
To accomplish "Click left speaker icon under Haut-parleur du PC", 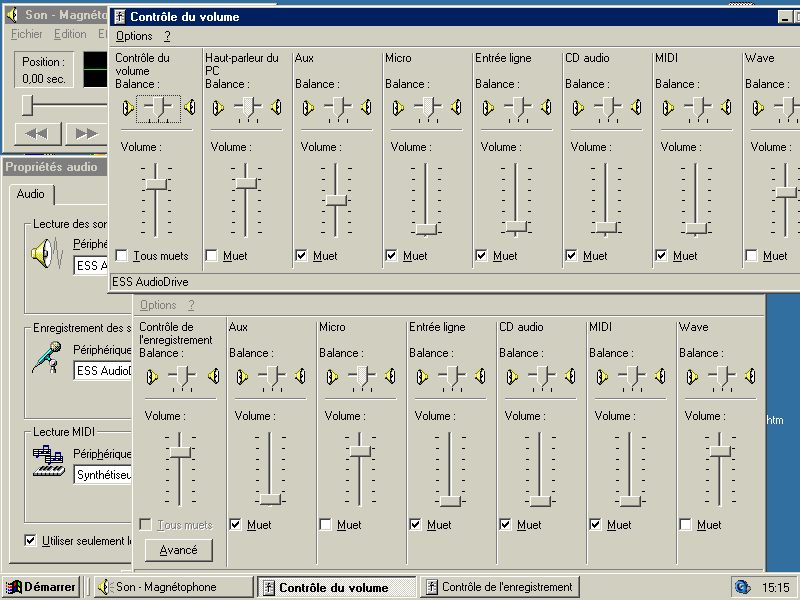I will click(x=217, y=107).
